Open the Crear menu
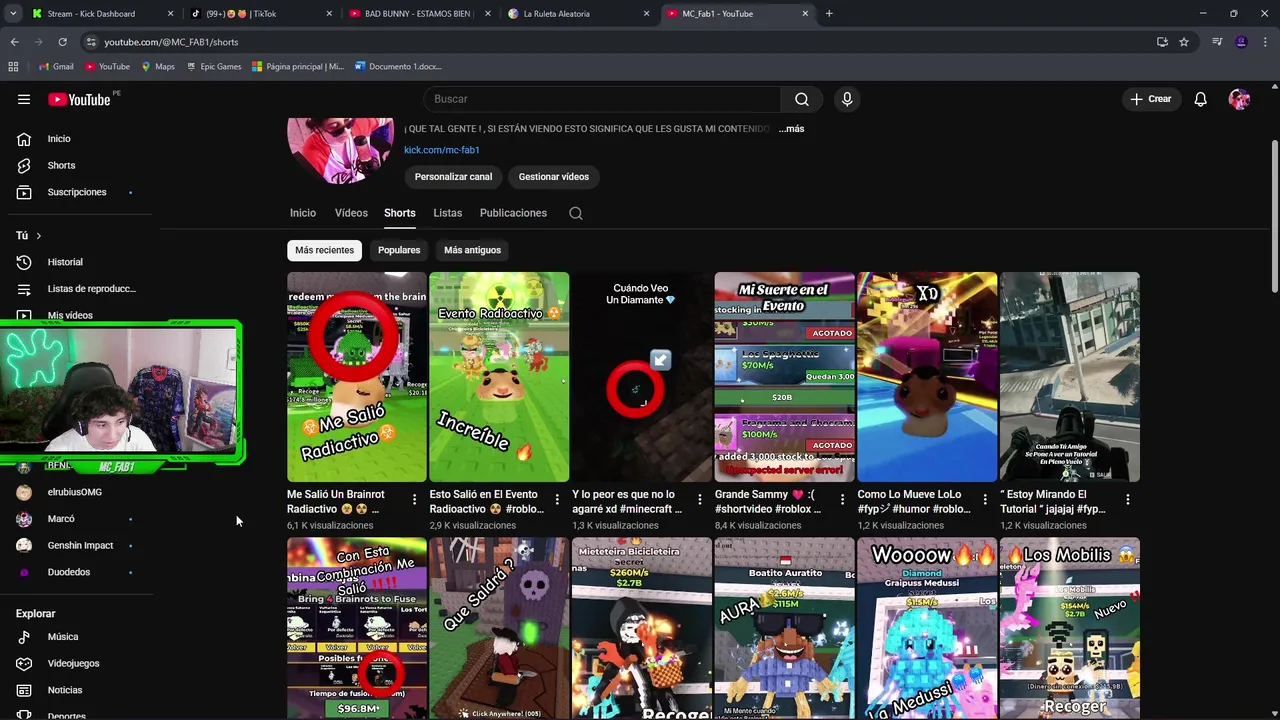 click(x=1150, y=99)
